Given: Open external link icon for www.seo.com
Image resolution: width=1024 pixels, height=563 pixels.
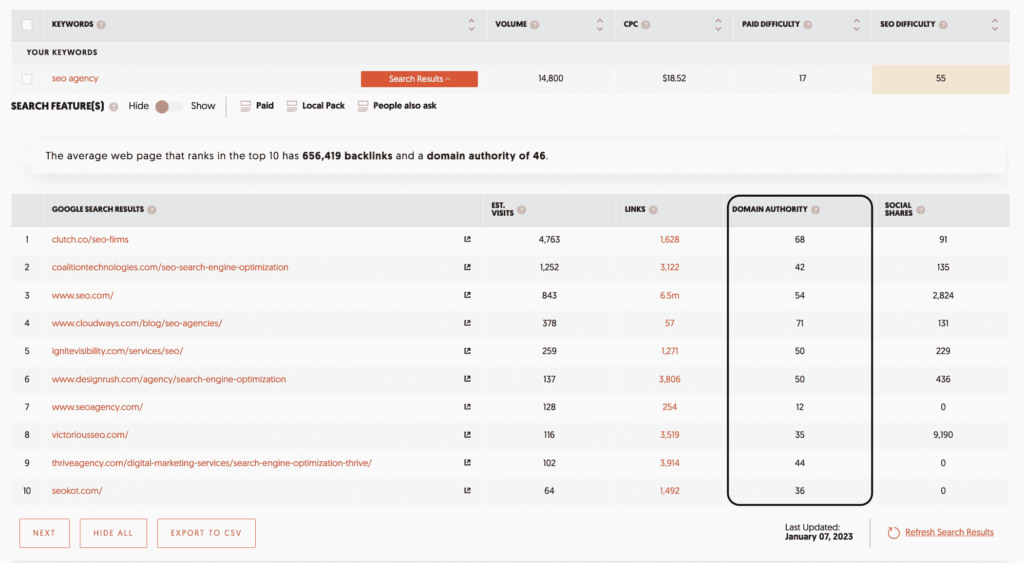Looking at the screenshot, I should click(x=467, y=295).
